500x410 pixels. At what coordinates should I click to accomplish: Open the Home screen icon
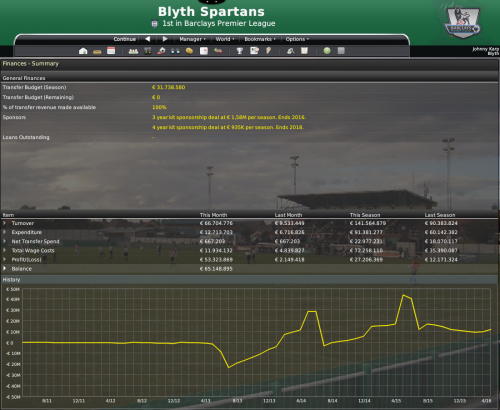pos(83,51)
